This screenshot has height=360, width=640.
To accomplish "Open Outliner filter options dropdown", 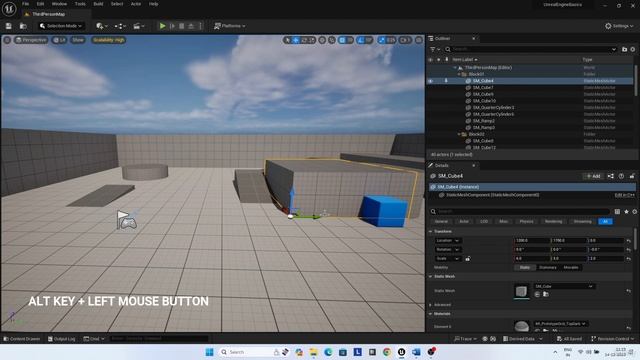I will click(434, 49).
